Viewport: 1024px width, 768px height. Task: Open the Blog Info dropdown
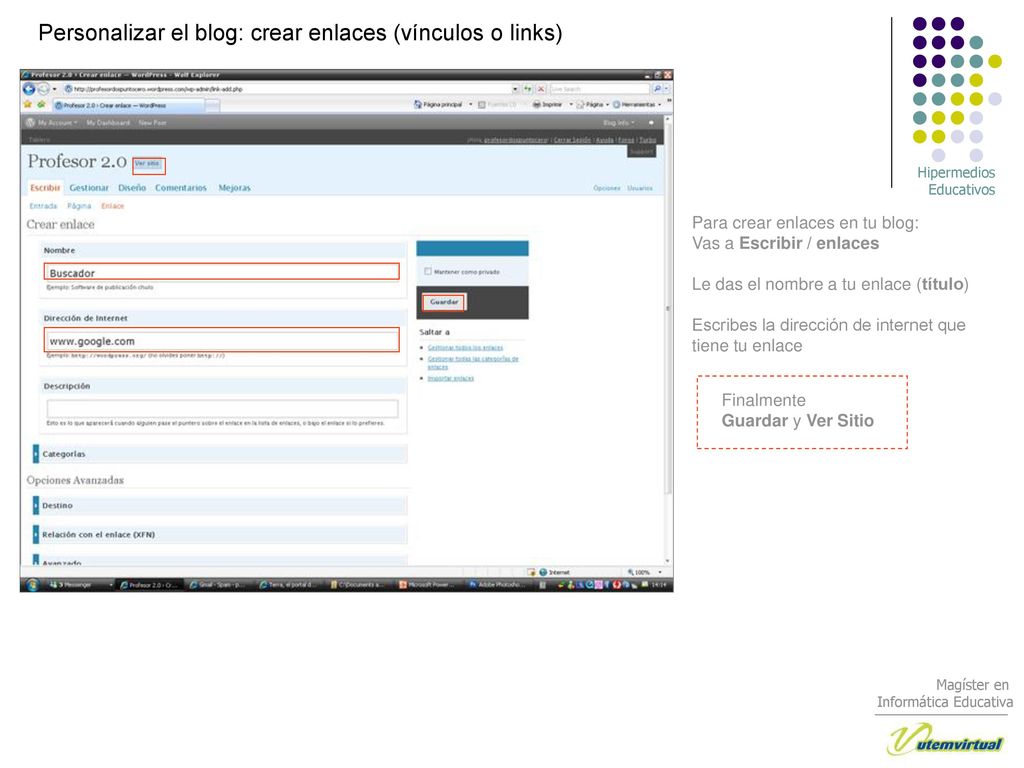point(618,123)
